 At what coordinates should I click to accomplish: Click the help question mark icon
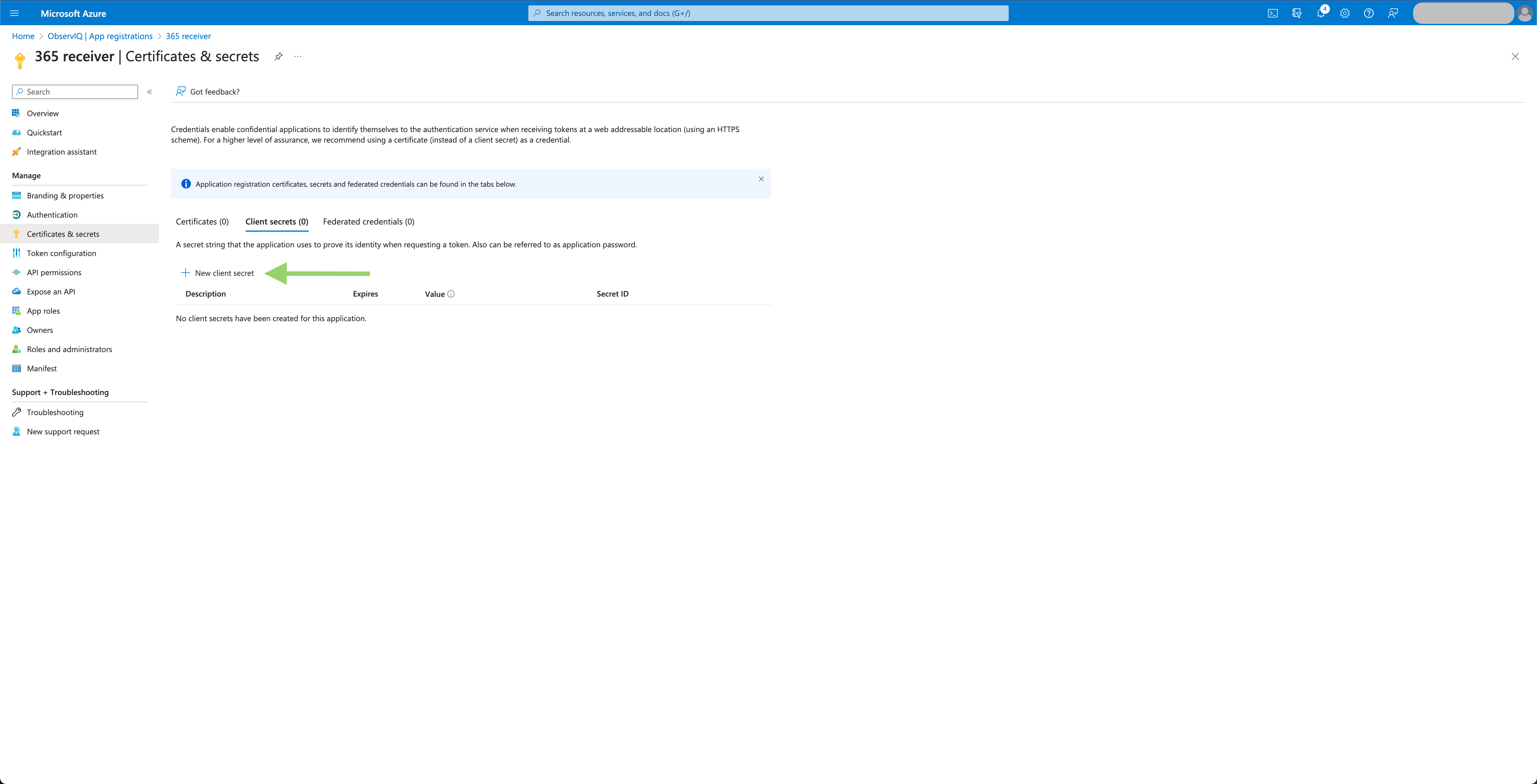[x=1369, y=13]
